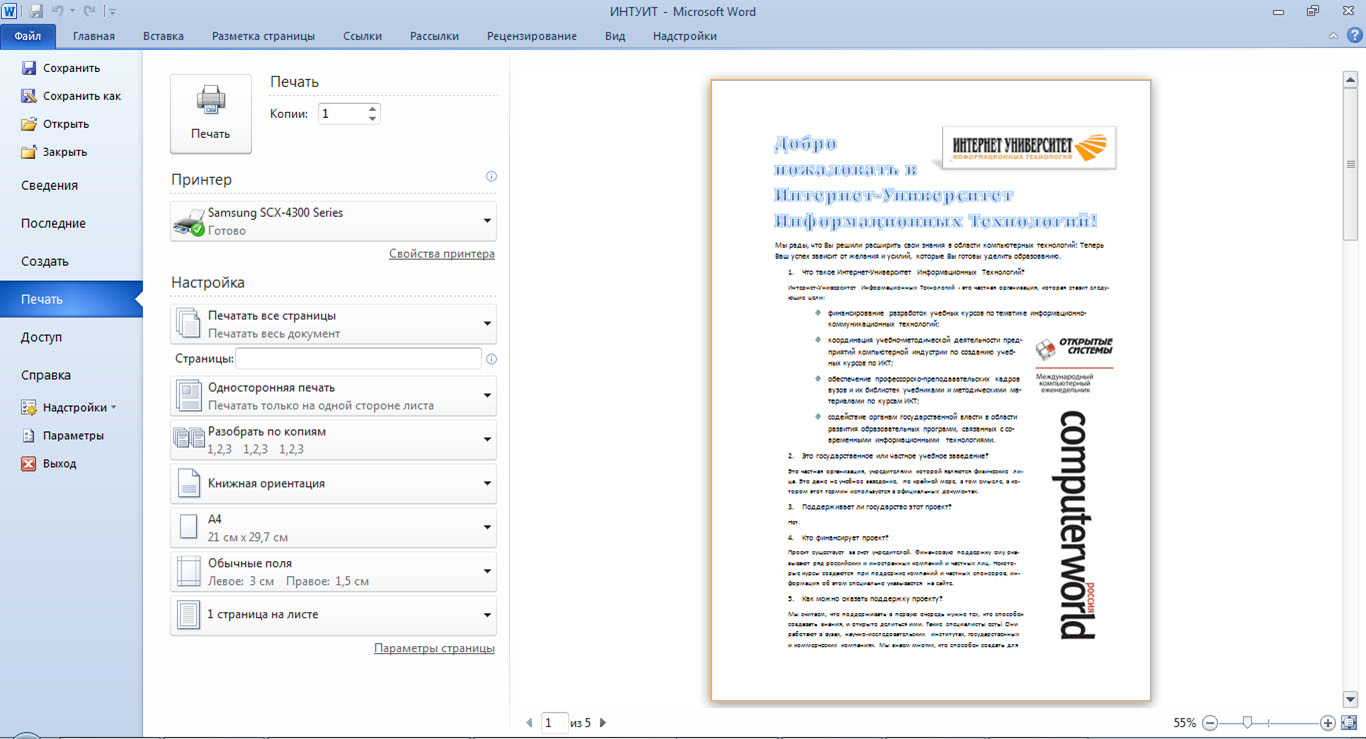Select the Печать section in sidebar
Viewport: 1366px width, 739px height.
click(x=71, y=300)
